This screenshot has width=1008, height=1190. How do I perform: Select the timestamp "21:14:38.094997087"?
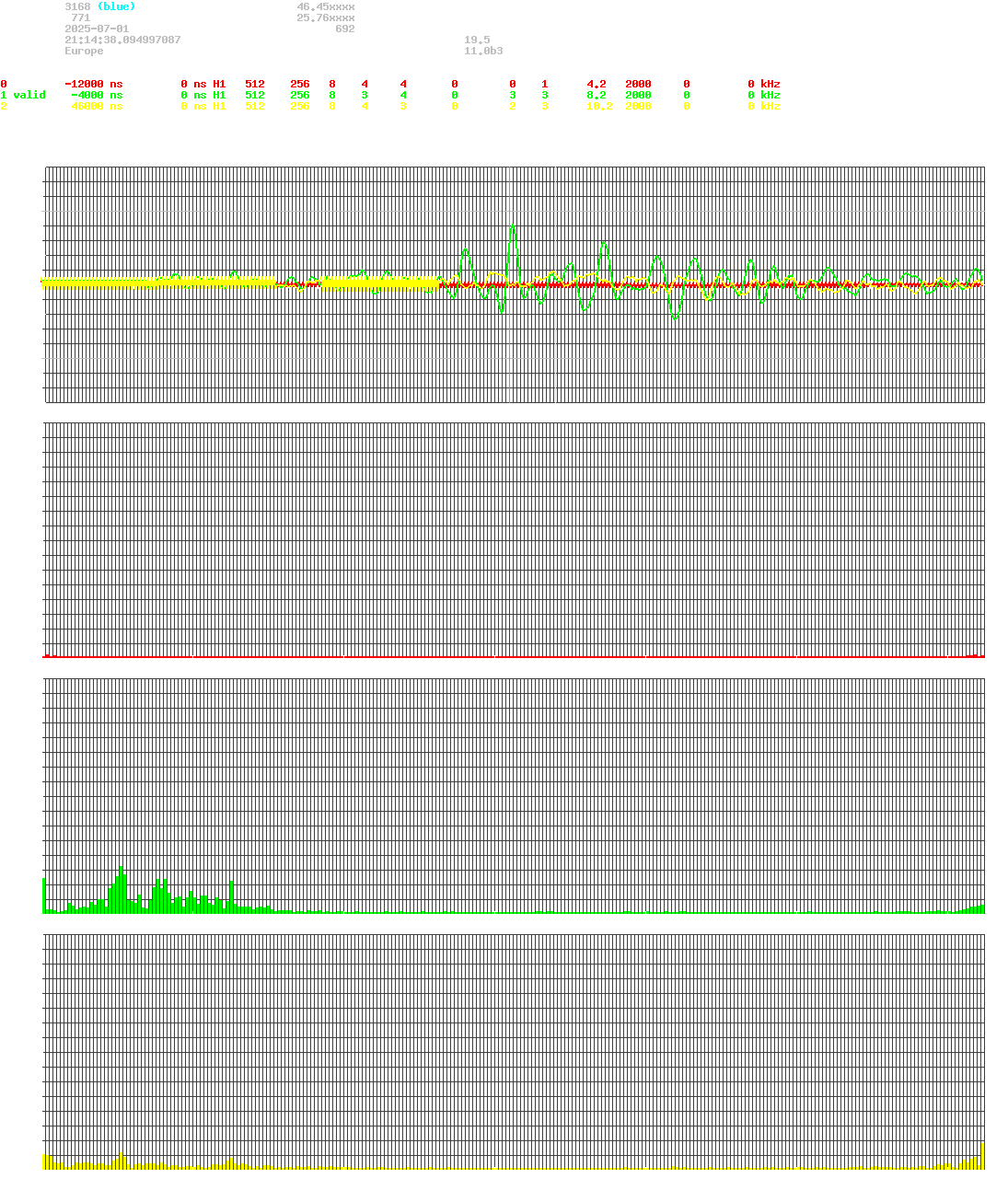pyautogui.click(x=122, y=40)
